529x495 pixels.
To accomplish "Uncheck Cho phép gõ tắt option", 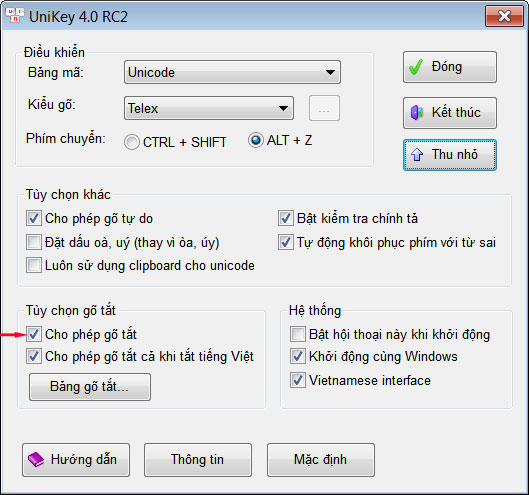I will 34,334.
